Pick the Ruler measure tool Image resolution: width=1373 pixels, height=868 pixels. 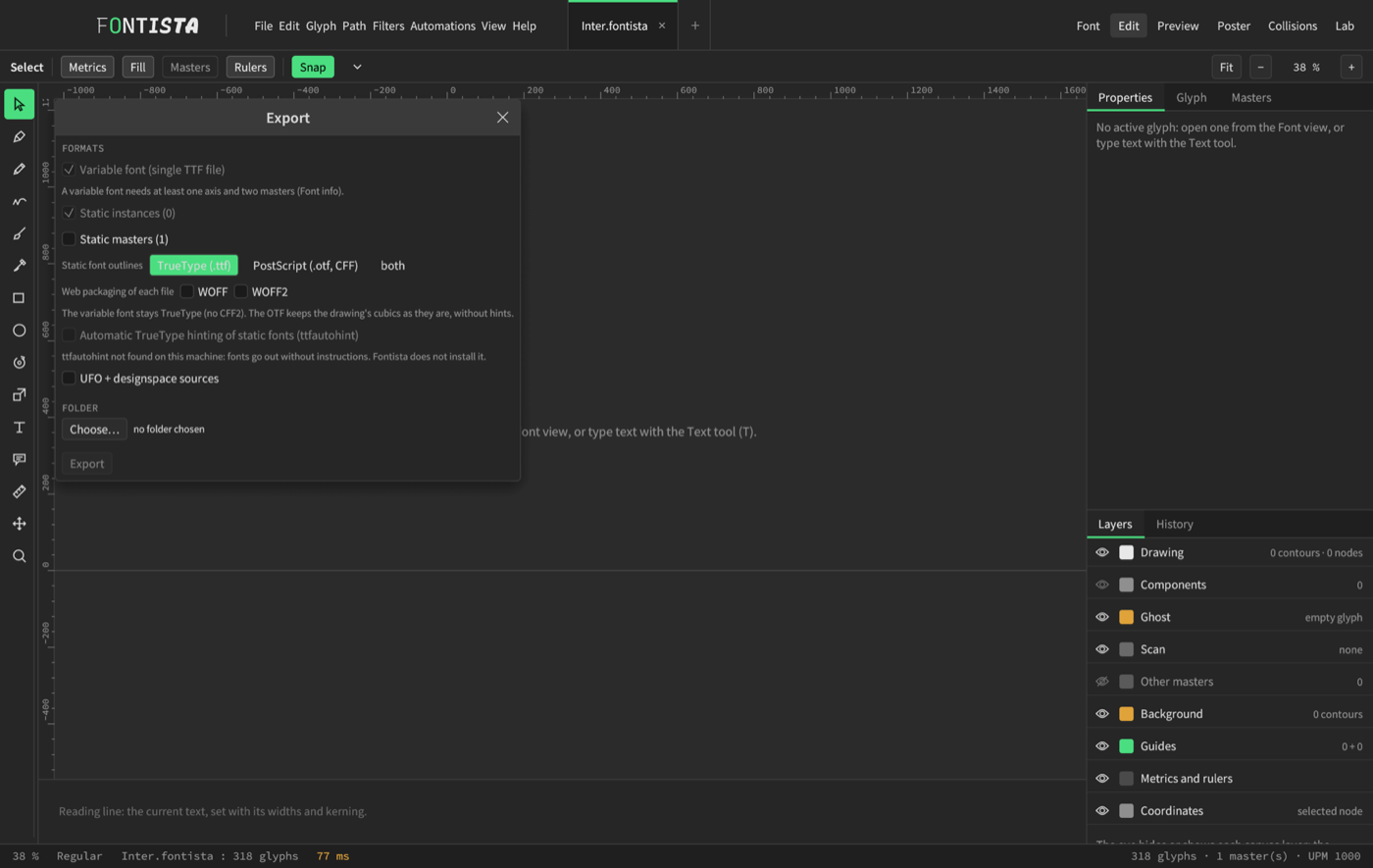19,491
